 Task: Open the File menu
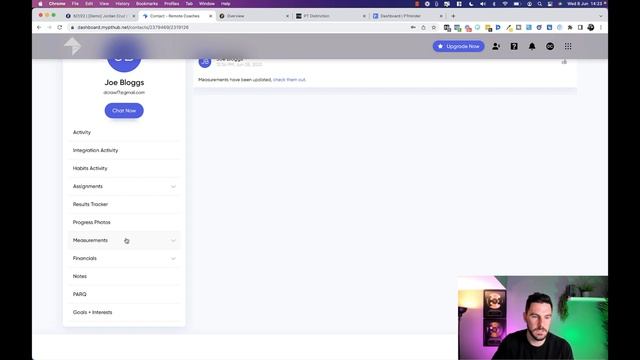[75, 4]
